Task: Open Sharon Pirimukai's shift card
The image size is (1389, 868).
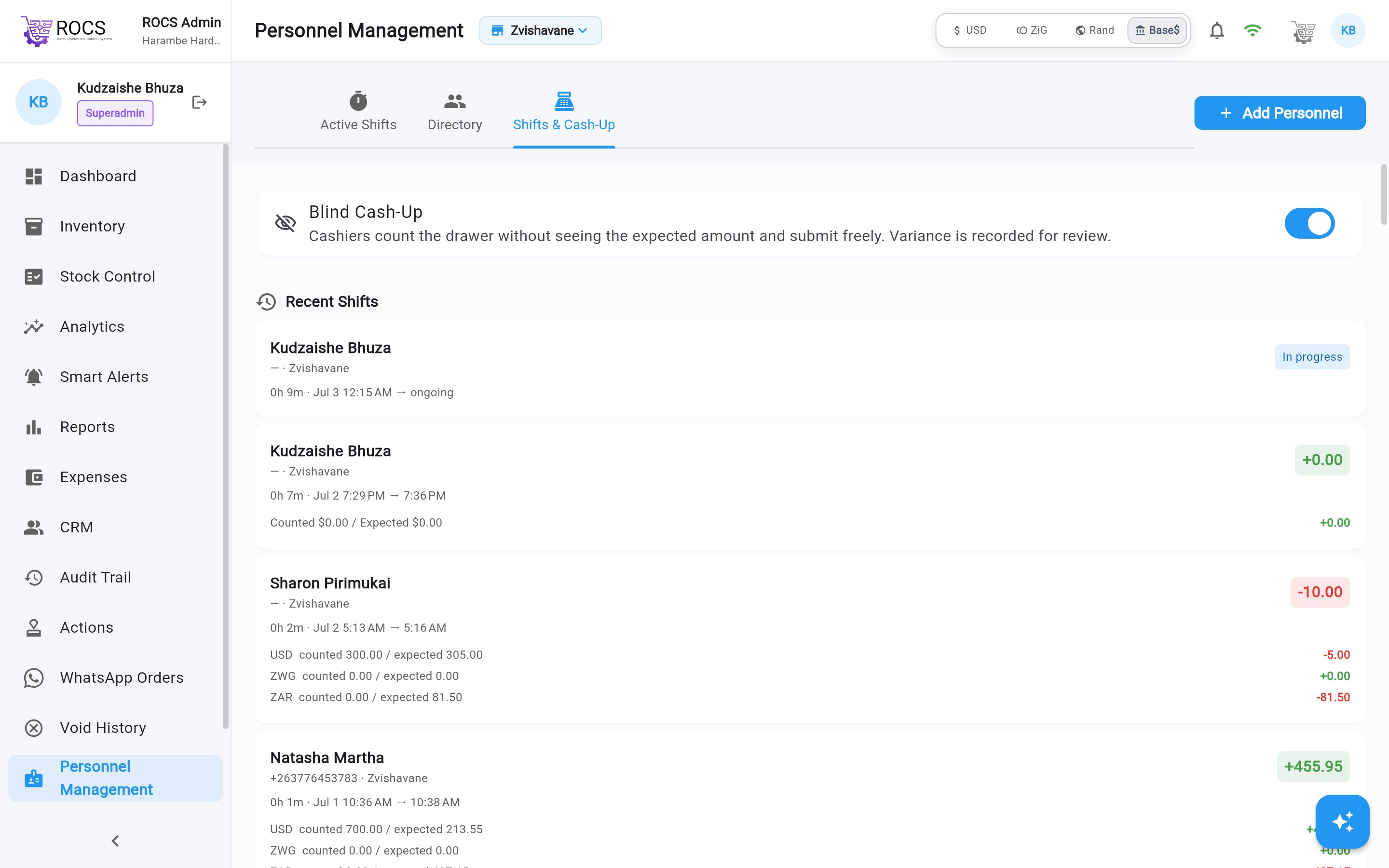Action: [x=810, y=639]
